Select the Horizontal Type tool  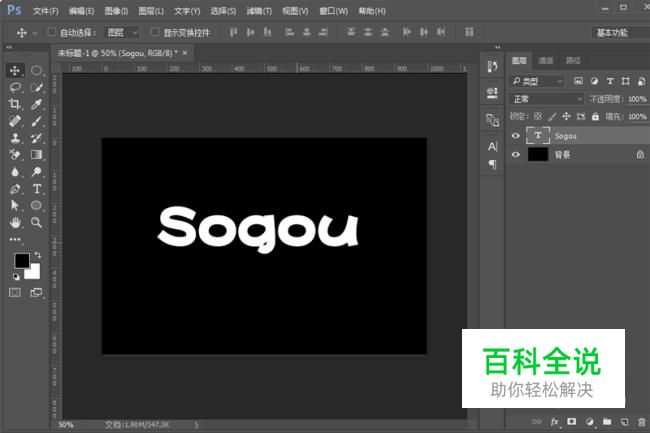[36, 189]
